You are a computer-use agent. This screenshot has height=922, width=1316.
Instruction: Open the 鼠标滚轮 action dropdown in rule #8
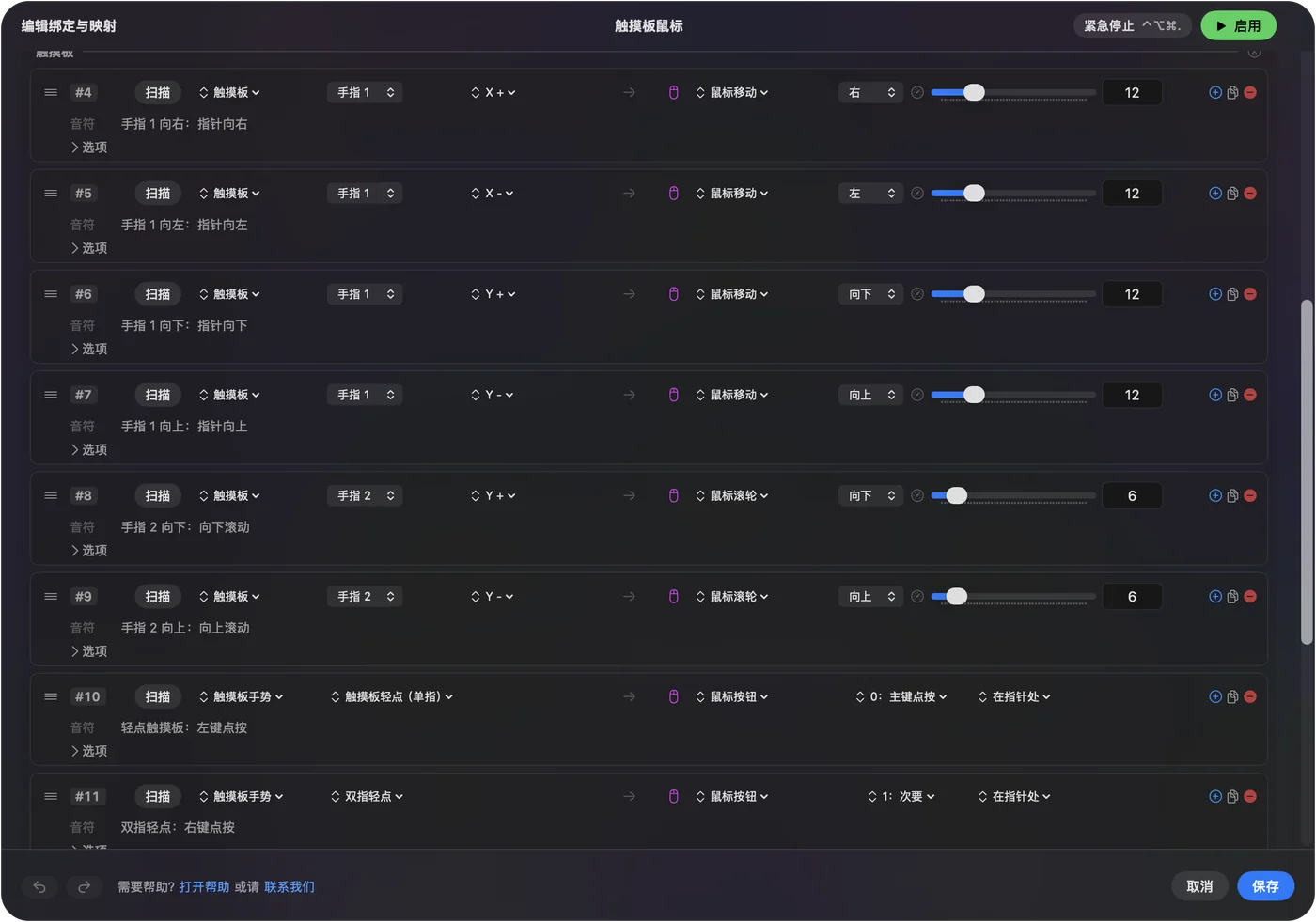pyautogui.click(x=732, y=495)
